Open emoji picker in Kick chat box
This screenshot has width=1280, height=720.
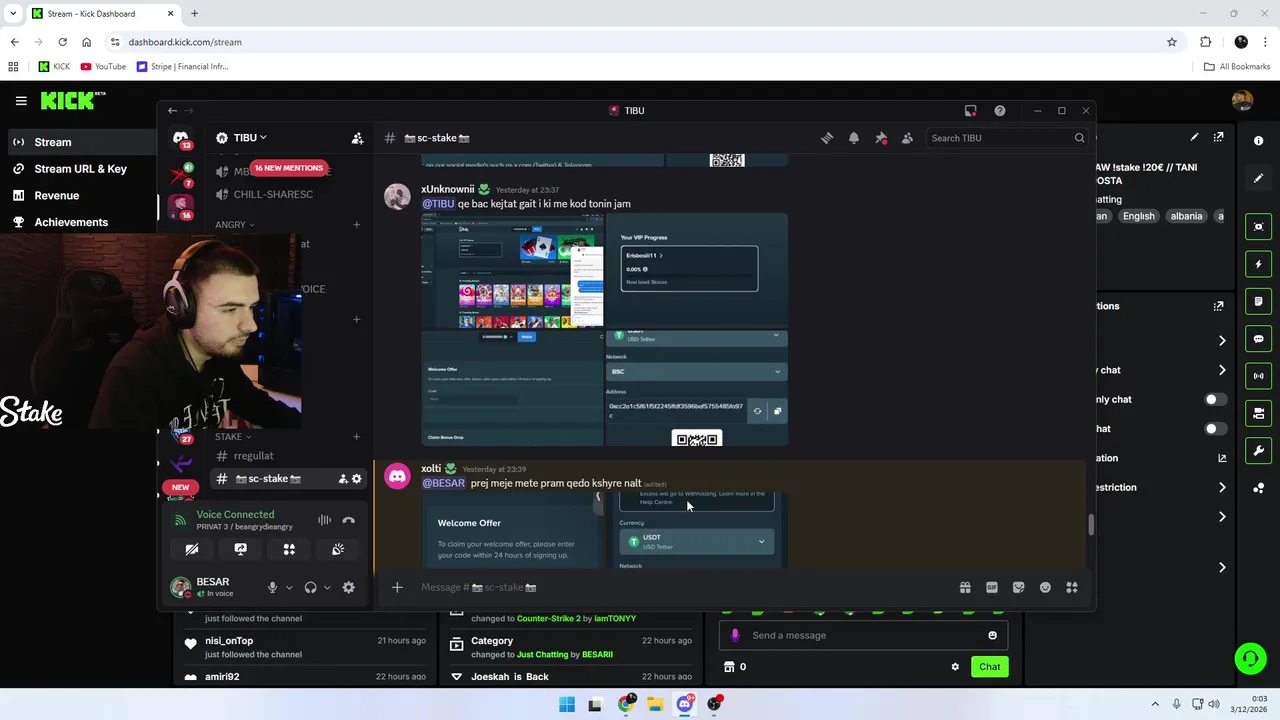tap(992, 635)
